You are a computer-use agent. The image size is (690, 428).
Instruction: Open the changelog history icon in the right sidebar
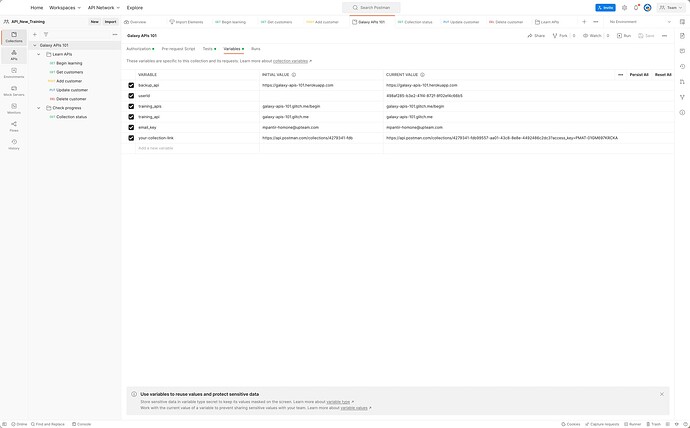pos(682,66)
